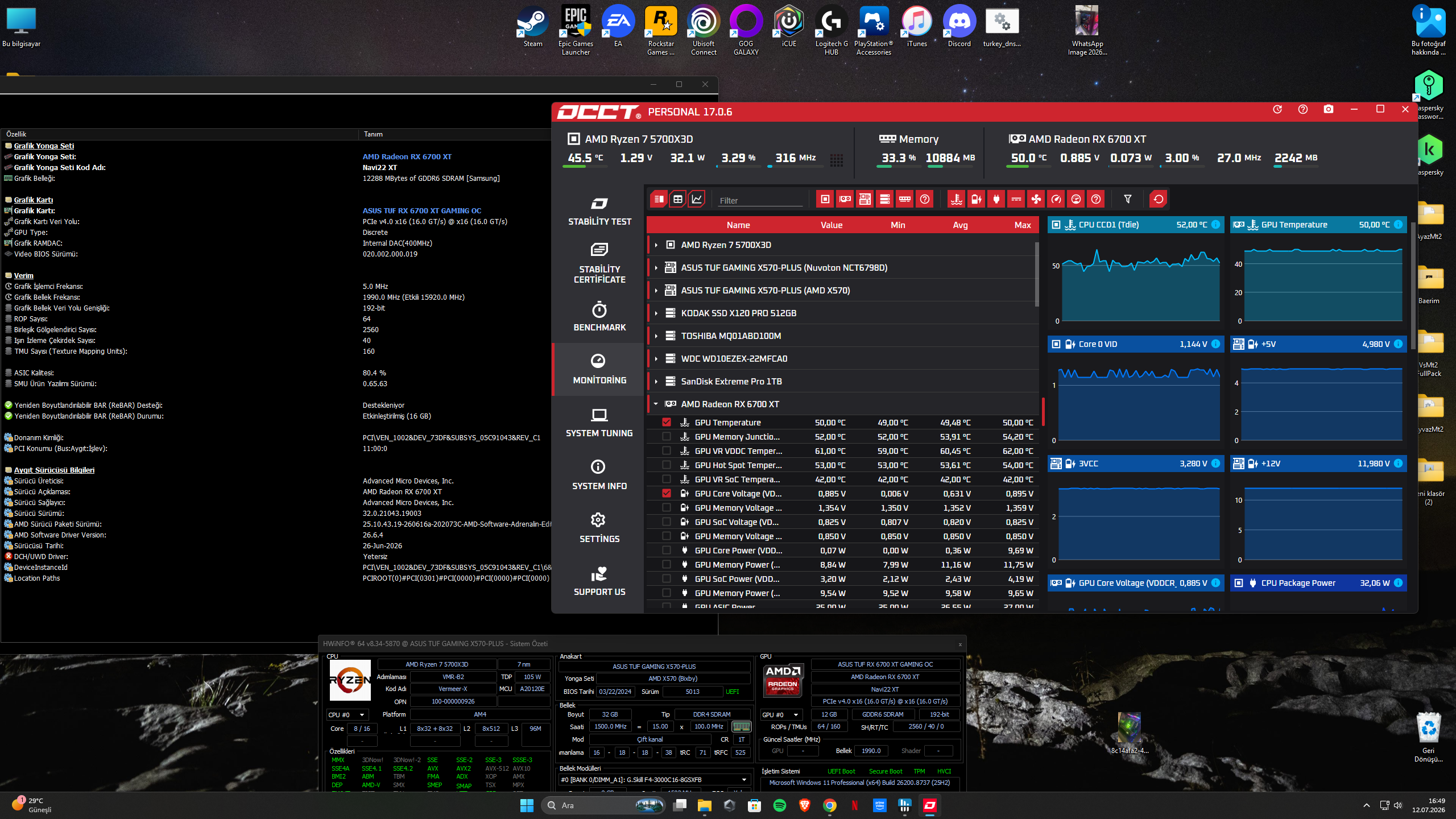This screenshot has height=819, width=1456.
Task: Switch OCCT monitoring to table view
Action: coord(677,199)
